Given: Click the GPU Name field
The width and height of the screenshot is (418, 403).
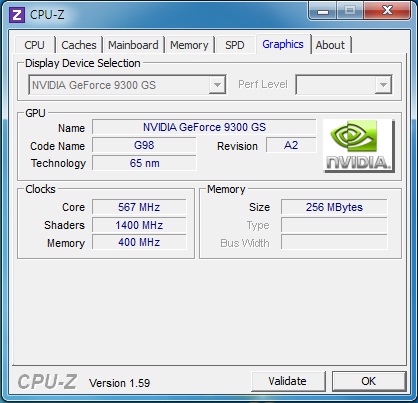Looking at the screenshot, I should point(204,127).
